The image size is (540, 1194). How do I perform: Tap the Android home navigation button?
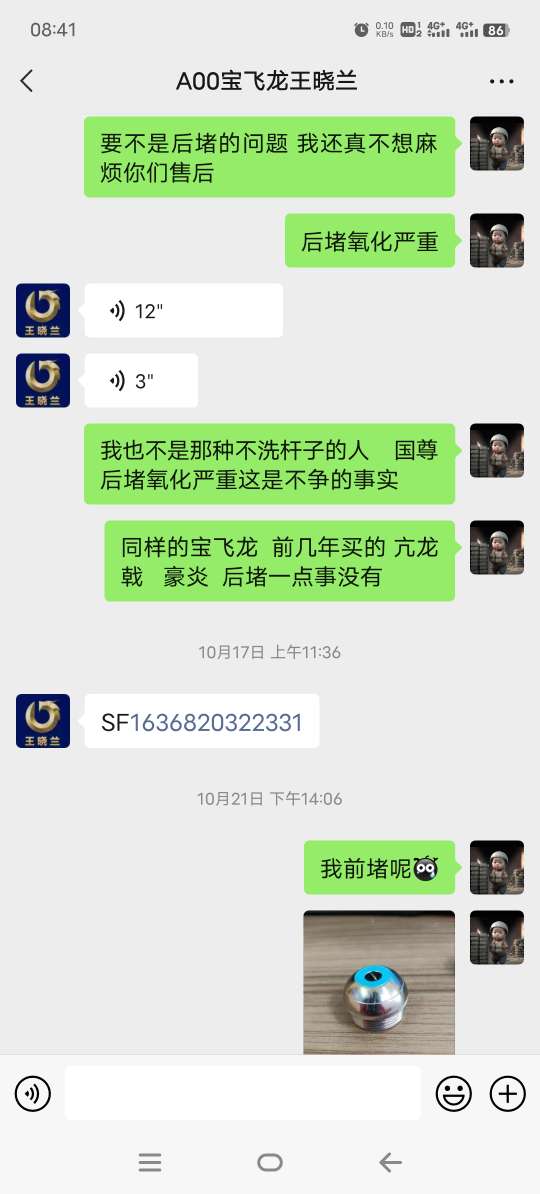coord(270,1162)
